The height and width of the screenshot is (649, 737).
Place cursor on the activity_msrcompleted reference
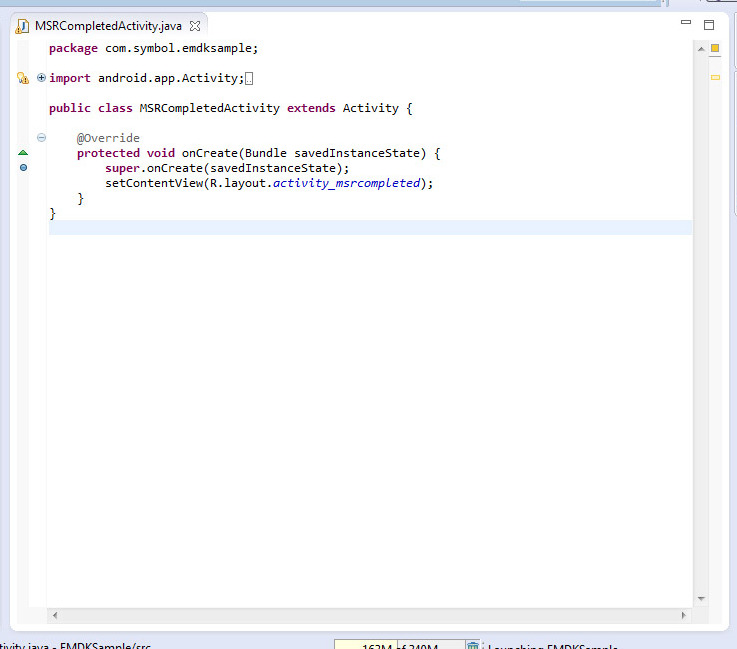coord(346,183)
